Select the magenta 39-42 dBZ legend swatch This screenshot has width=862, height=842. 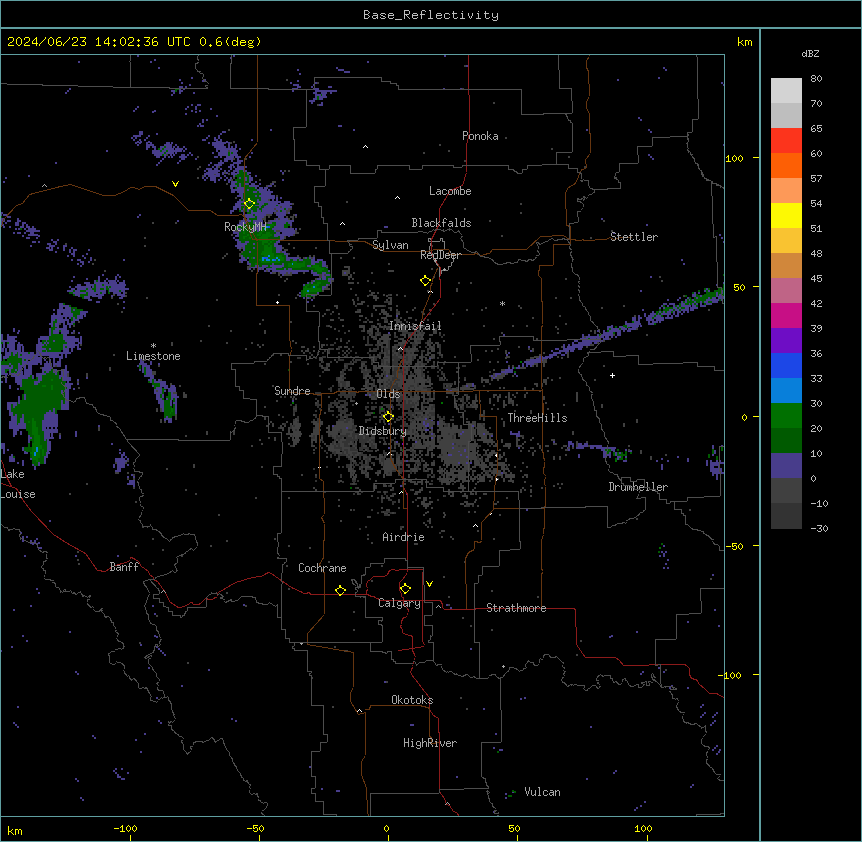pyautogui.click(x=786, y=315)
